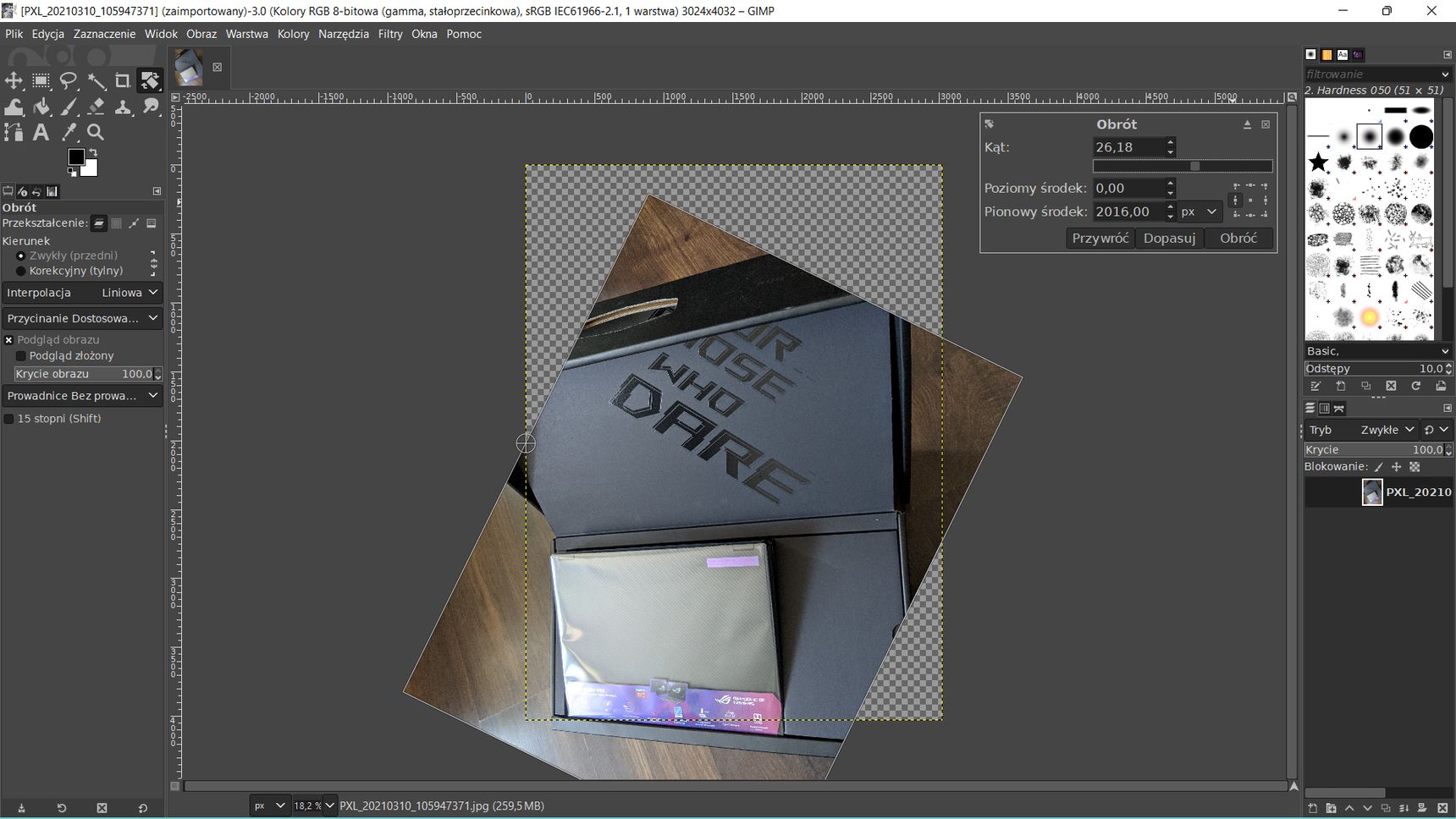Set transform target to Layer
This screenshot has width=1456, height=819.
tap(99, 223)
